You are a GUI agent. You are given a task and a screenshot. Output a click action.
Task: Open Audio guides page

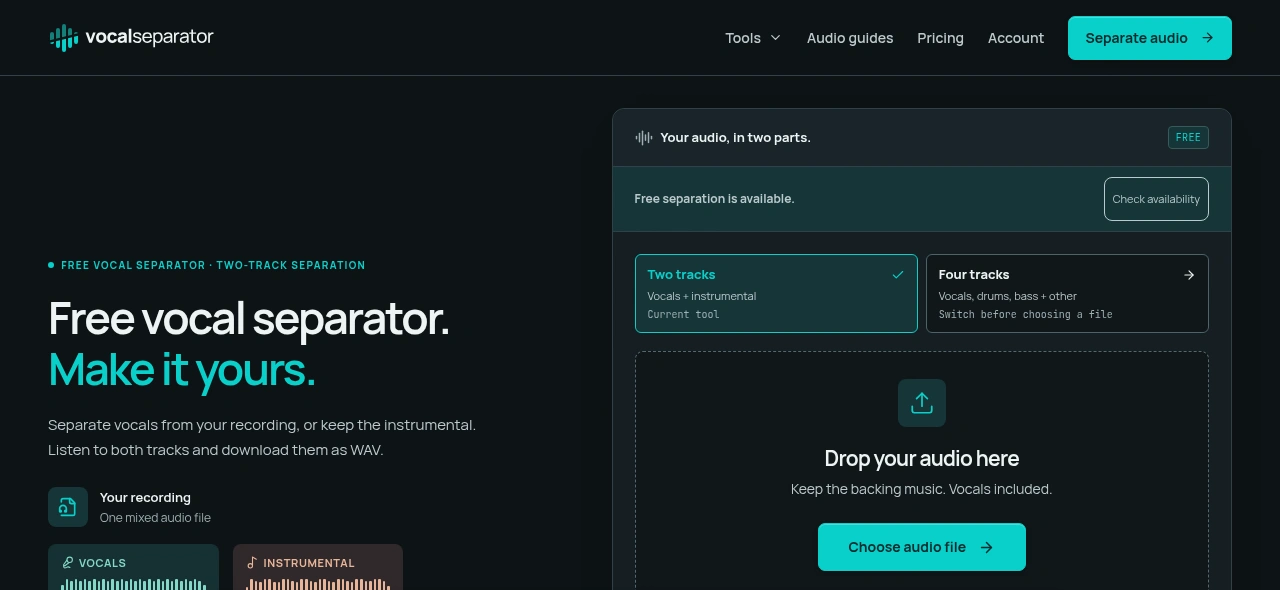(850, 38)
